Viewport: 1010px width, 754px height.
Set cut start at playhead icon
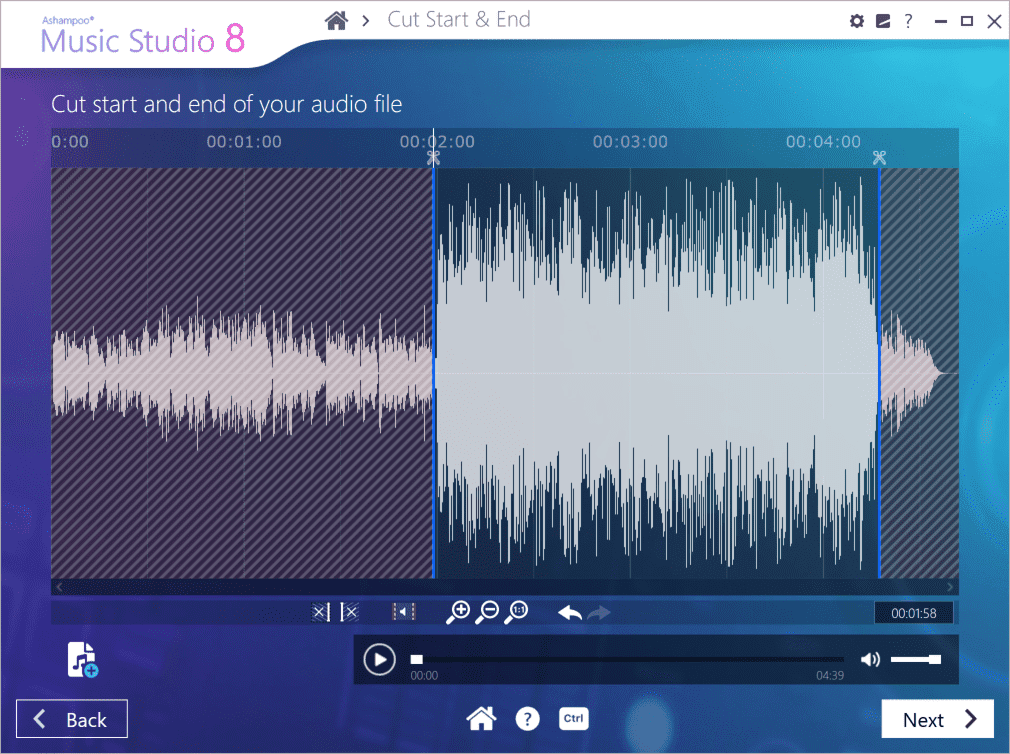pos(321,612)
